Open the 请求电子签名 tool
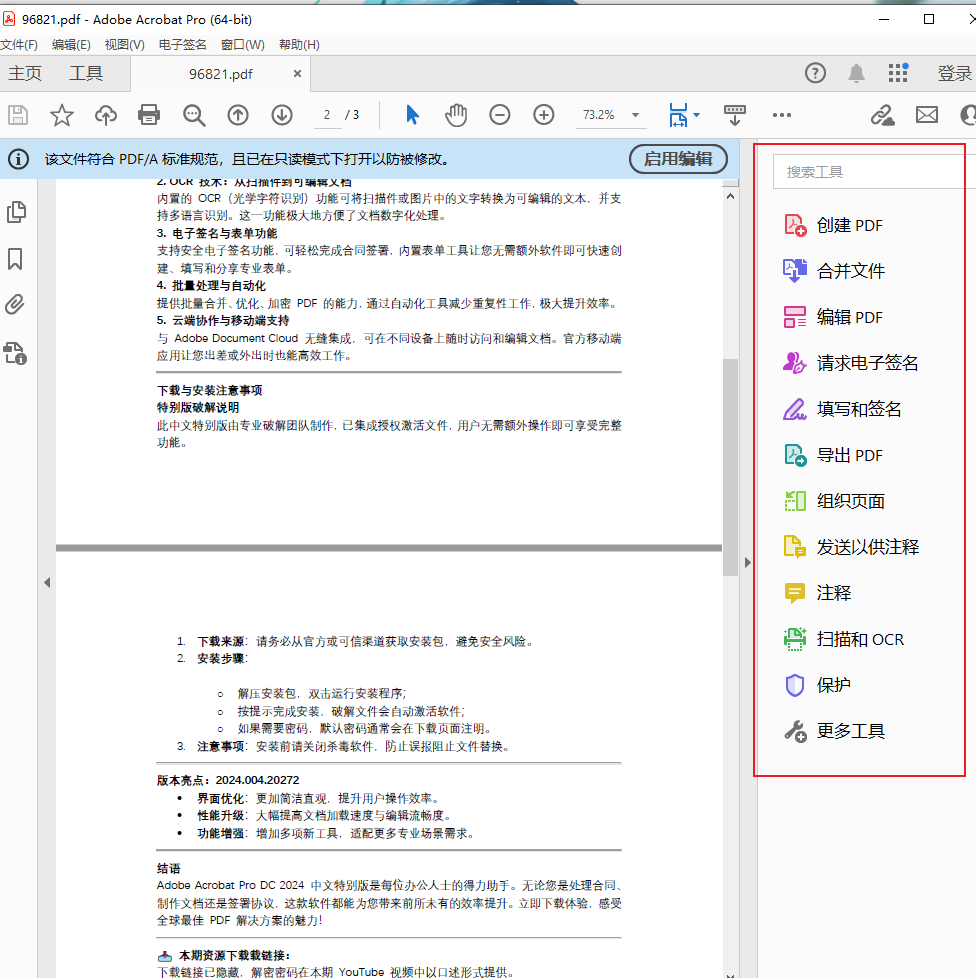976x978 pixels. click(851, 363)
